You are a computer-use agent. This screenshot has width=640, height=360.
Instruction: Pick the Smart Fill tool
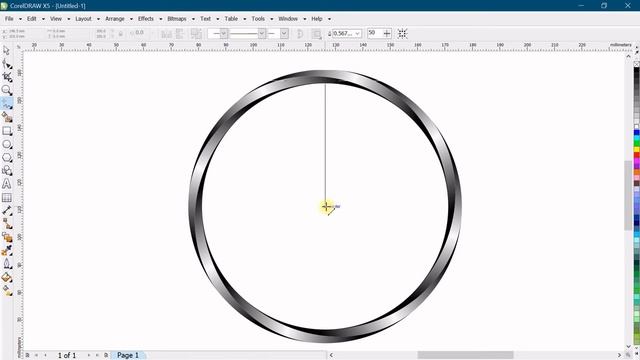7,118
